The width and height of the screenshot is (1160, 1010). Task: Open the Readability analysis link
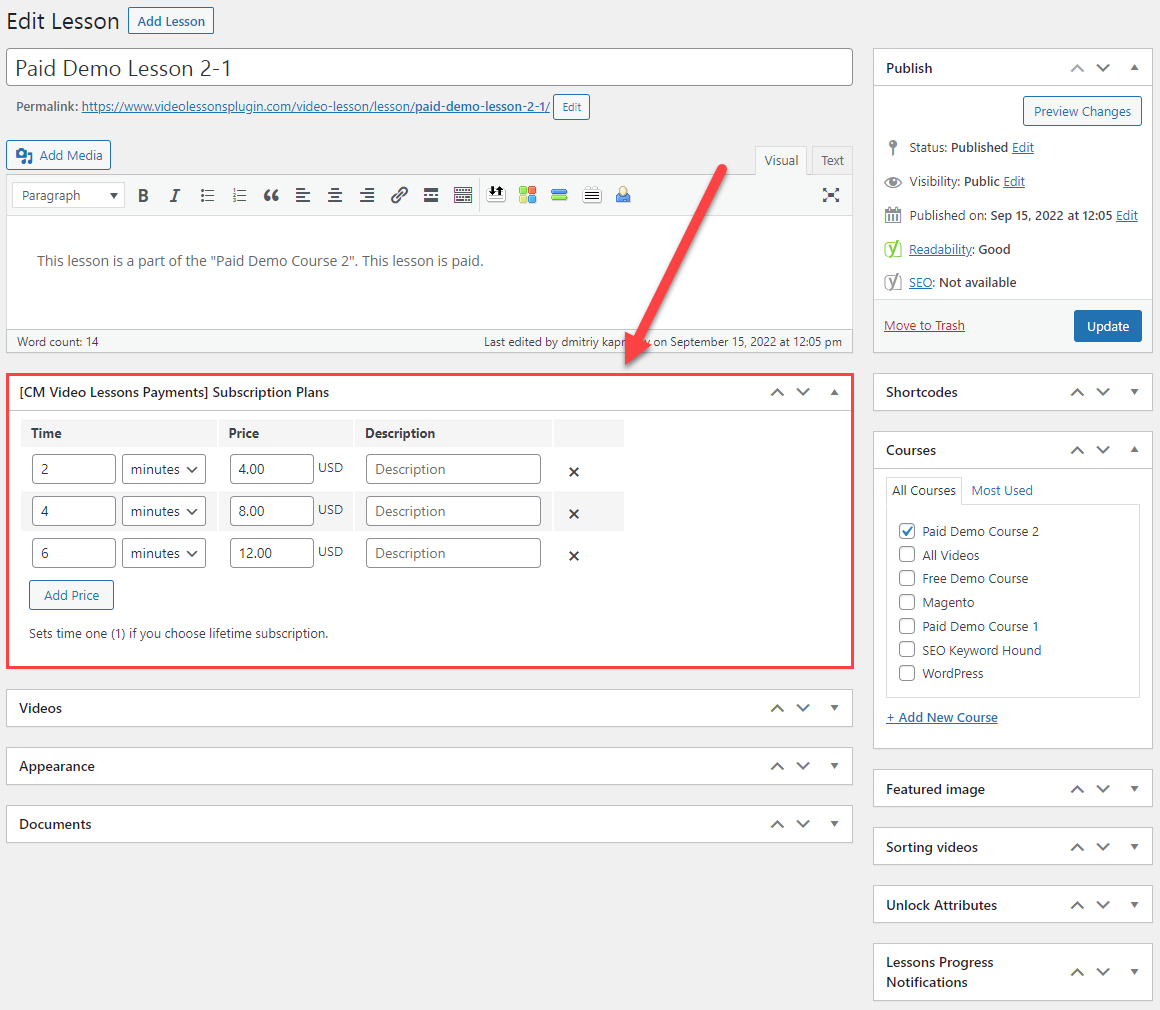pos(940,249)
